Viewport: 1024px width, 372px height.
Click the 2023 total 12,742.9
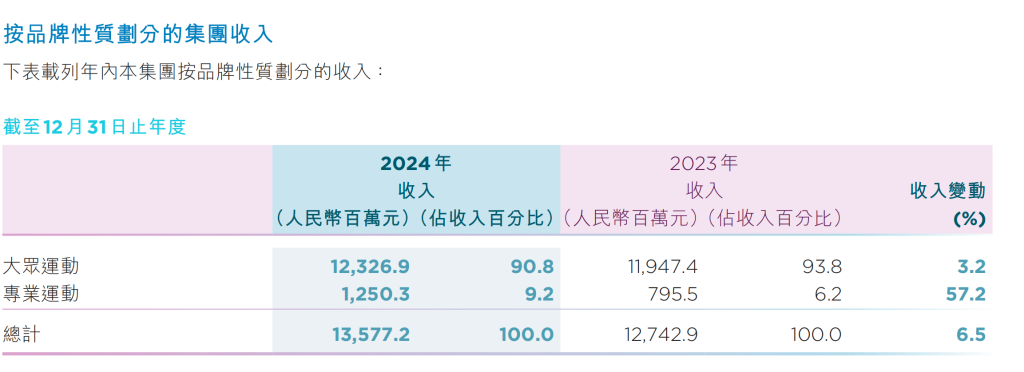click(659, 335)
